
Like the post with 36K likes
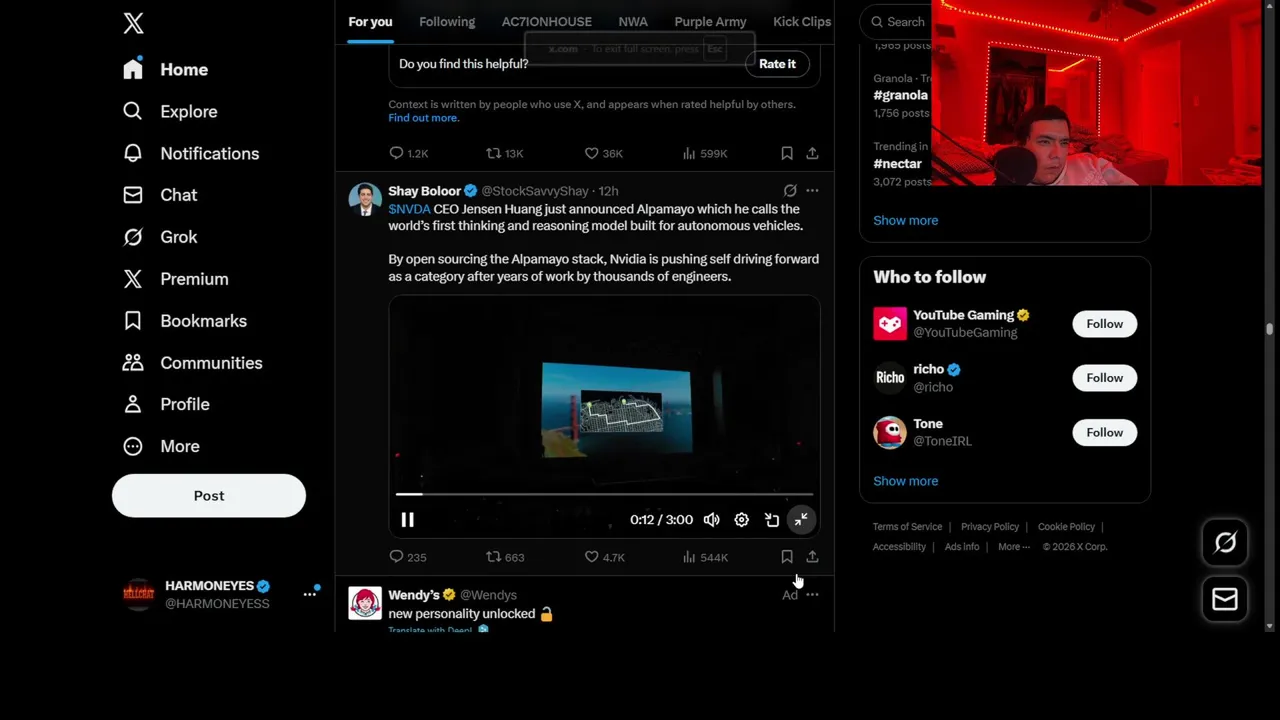pyautogui.click(x=603, y=153)
